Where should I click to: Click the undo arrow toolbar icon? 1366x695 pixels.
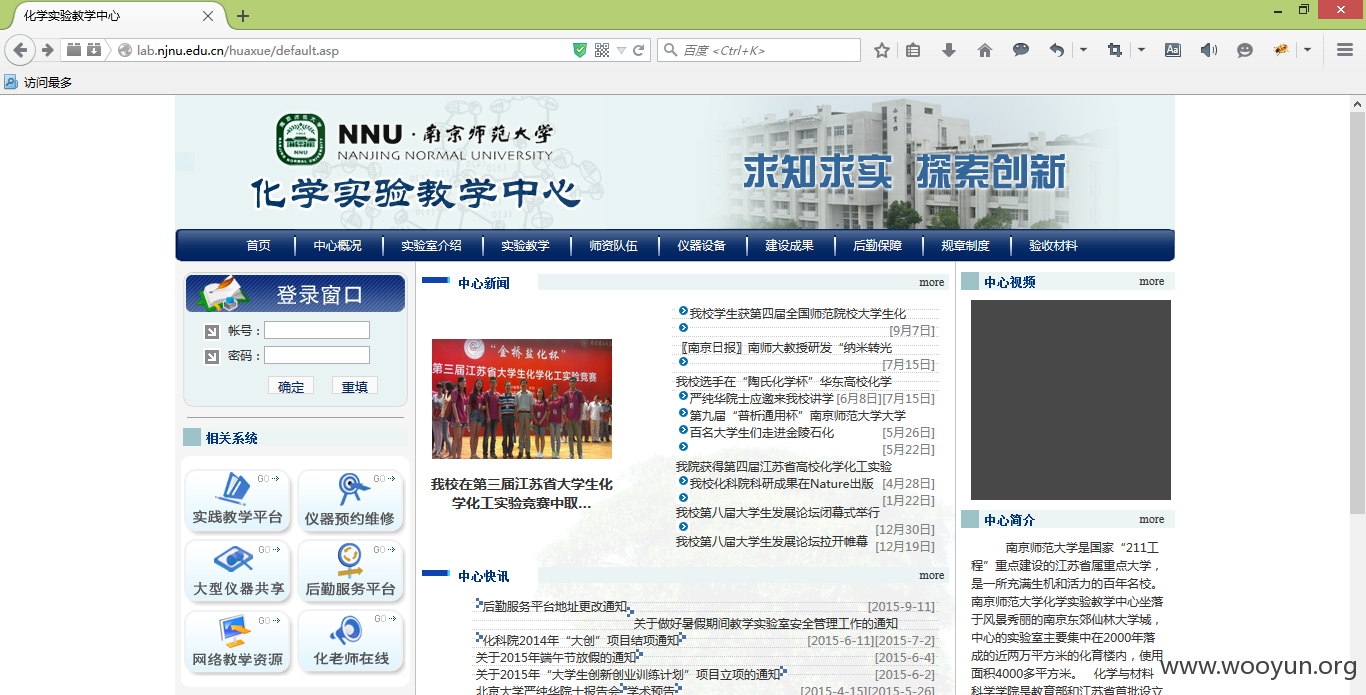pyautogui.click(x=1057, y=50)
